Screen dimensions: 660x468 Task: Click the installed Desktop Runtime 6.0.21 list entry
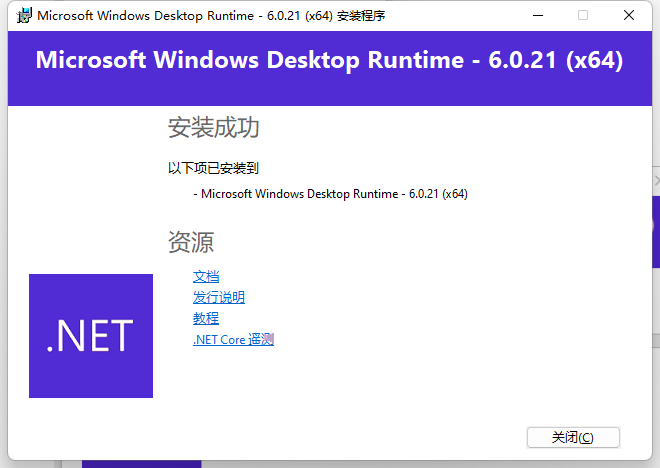click(334, 193)
